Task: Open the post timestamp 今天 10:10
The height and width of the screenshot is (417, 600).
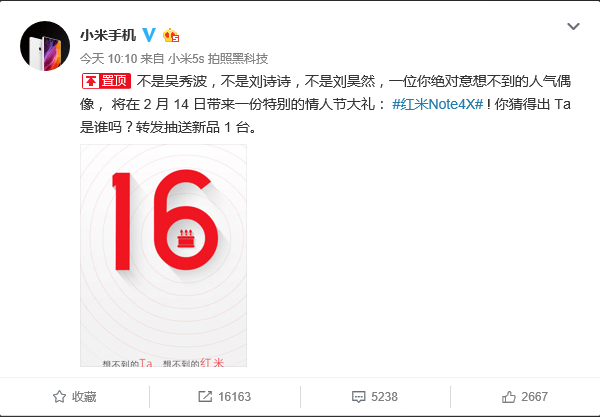Action: click(x=108, y=59)
